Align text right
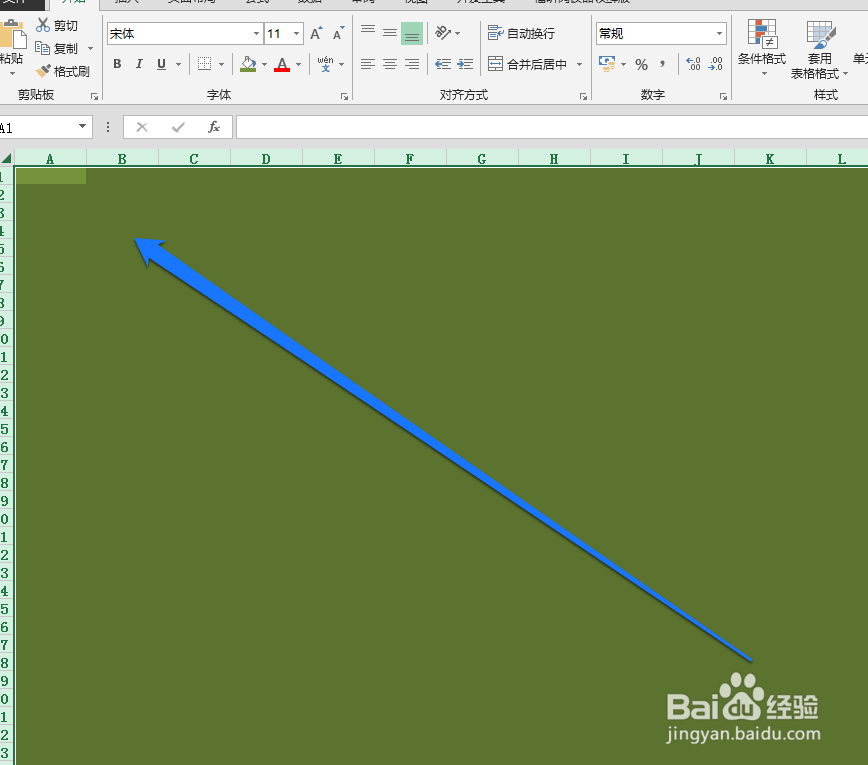The width and height of the screenshot is (868, 765). pos(412,64)
